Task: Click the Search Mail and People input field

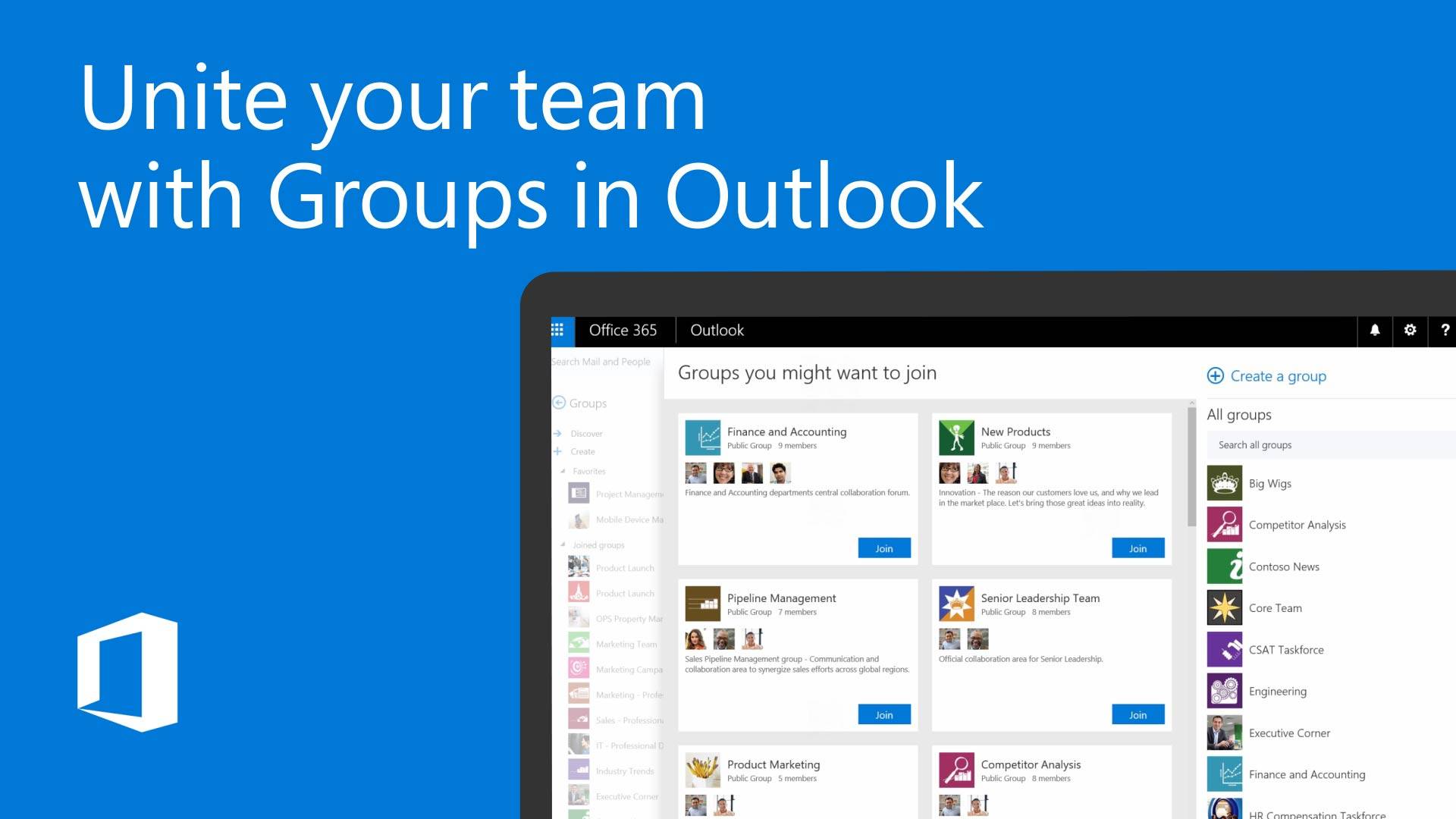Action: click(x=602, y=361)
